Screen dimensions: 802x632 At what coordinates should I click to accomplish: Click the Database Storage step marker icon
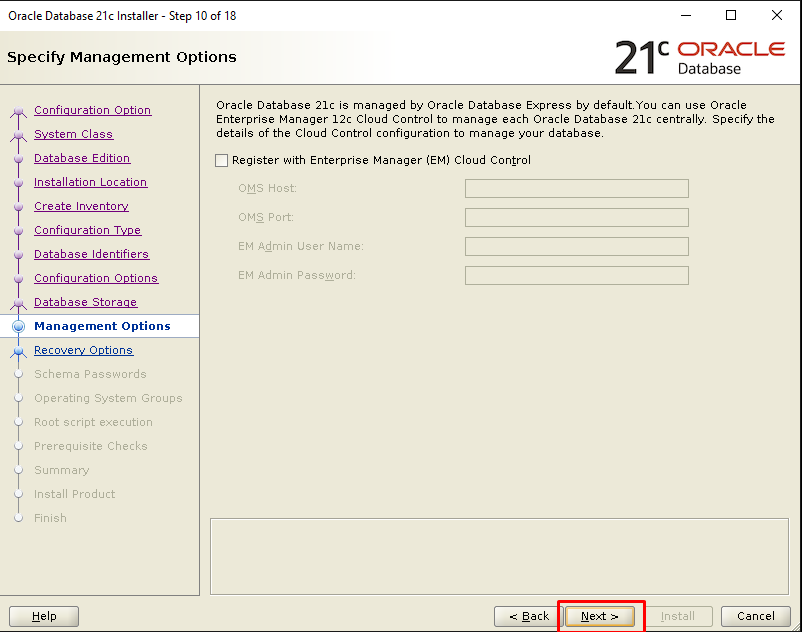[18, 303]
